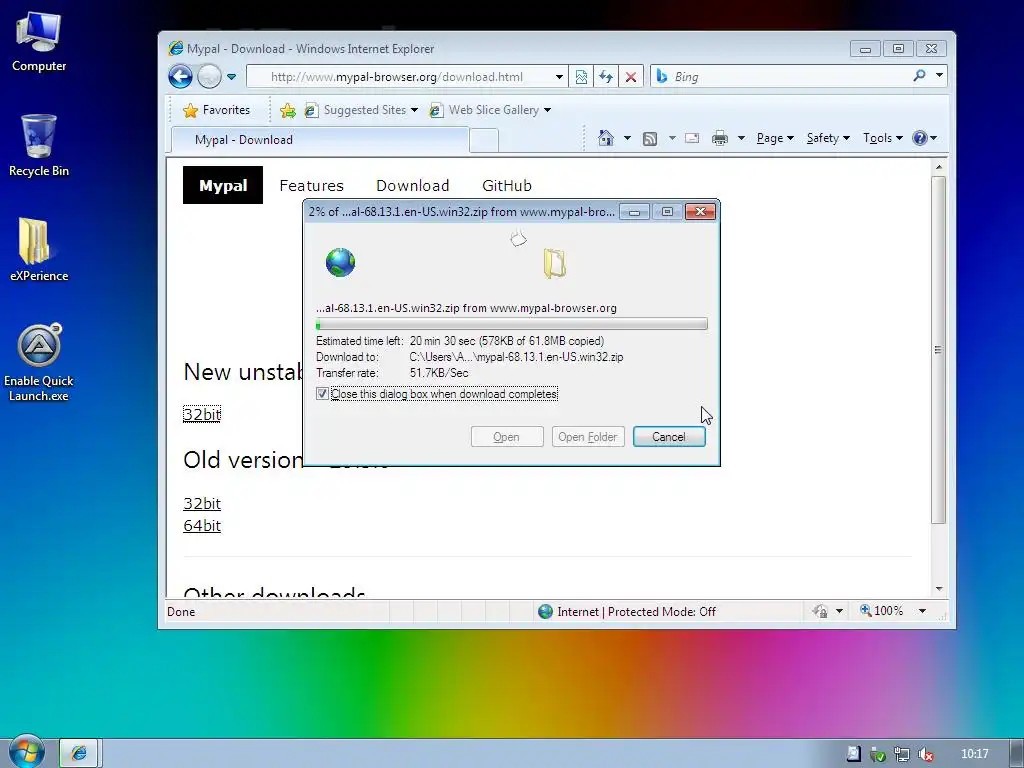Open the Page menu
This screenshot has height=768, width=1024.
click(x=775, y=138)
